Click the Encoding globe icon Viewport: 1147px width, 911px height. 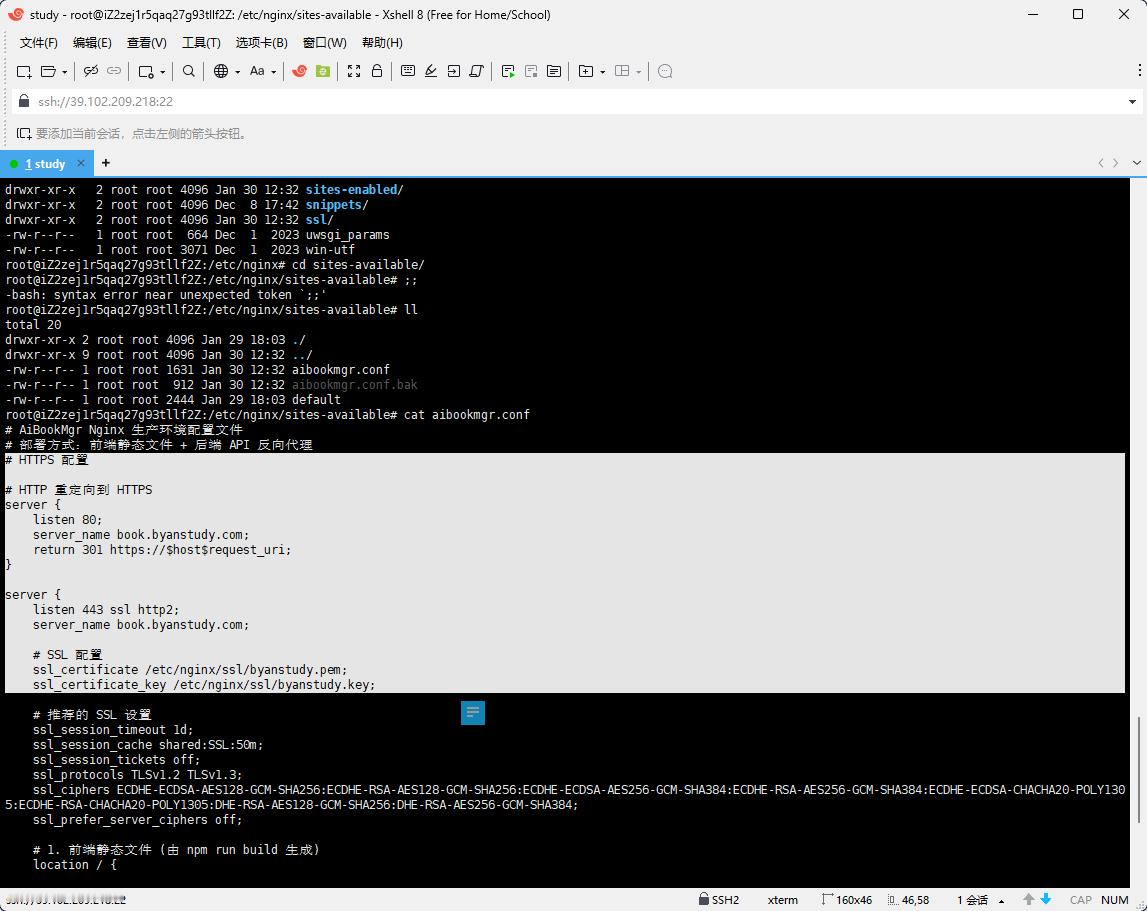tap(221, 71)
